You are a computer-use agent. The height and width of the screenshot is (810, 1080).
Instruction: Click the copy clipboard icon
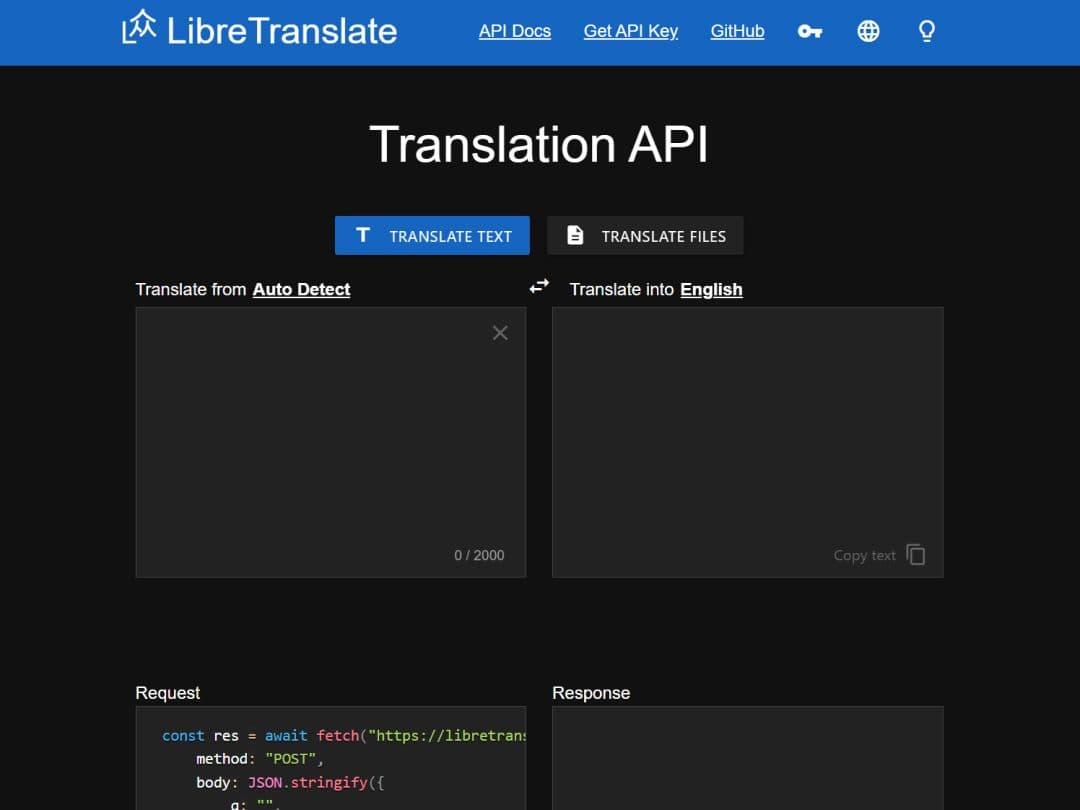pyautogui.click(x=915, y=554)
